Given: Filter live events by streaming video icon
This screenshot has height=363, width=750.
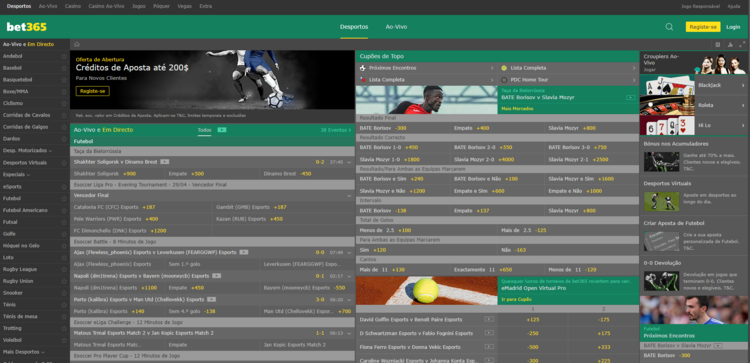Looking at the screenshot, I should click(222, 130).
